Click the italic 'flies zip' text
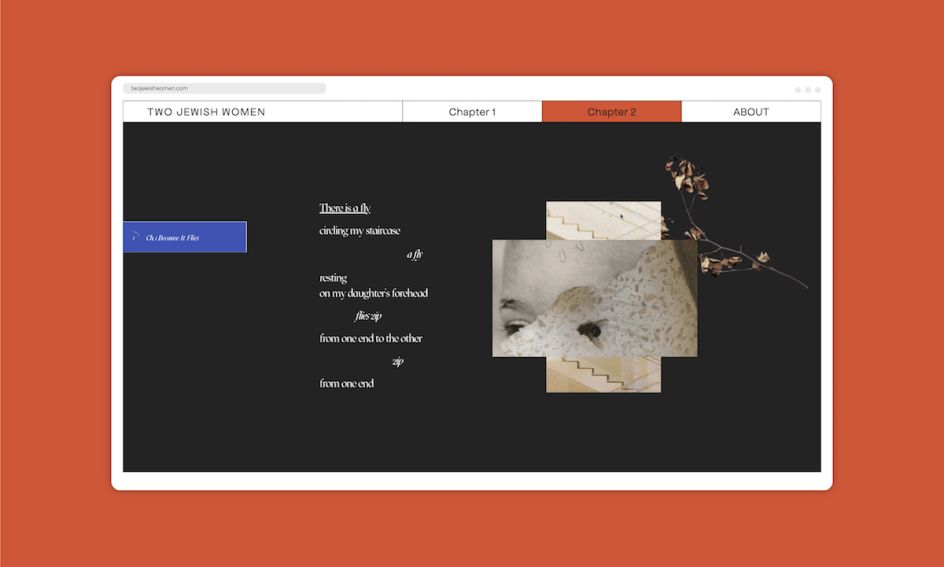 [x=368, y=316]
